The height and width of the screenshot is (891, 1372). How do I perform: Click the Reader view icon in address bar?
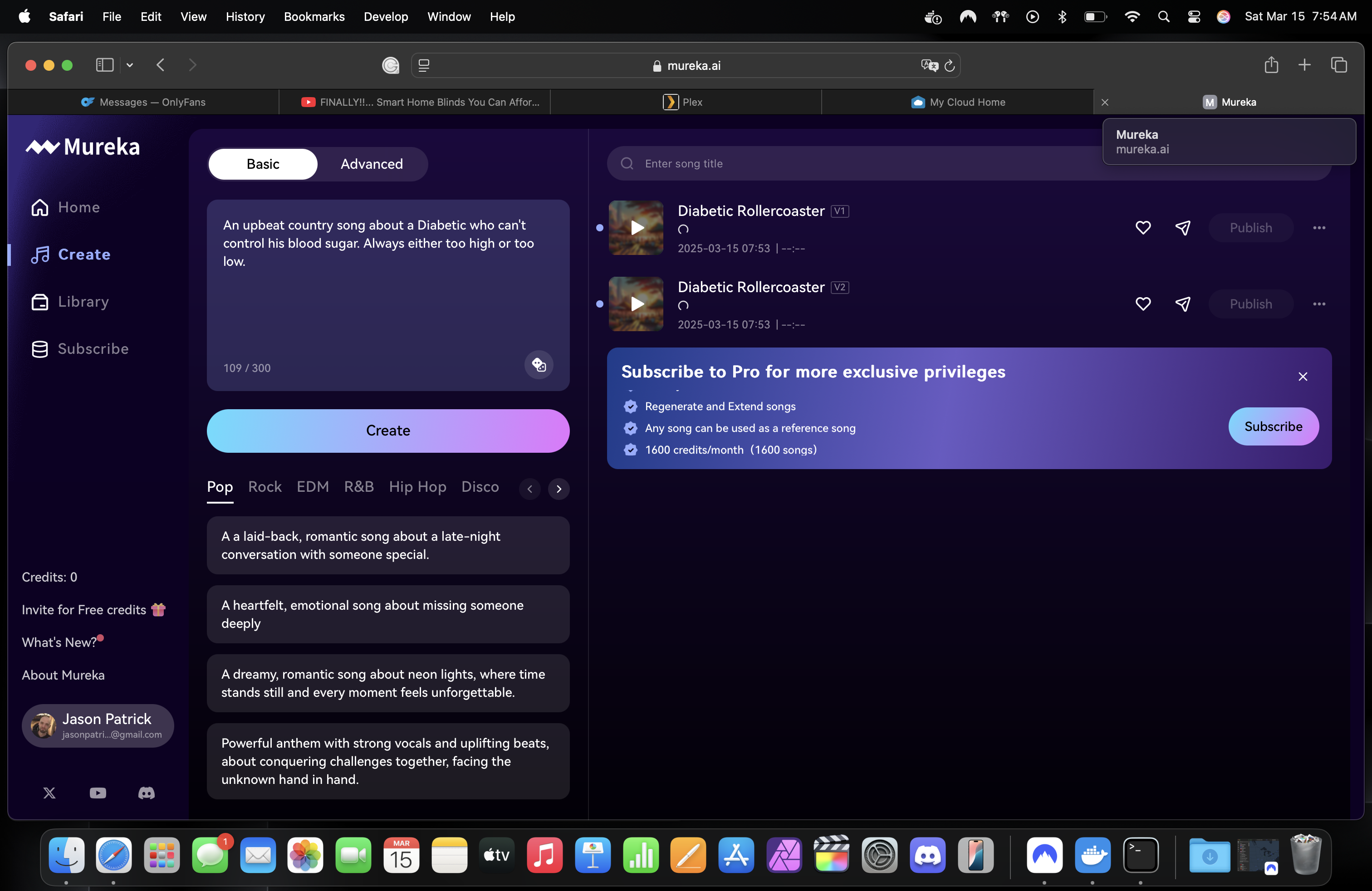click(x=424, y=66)
